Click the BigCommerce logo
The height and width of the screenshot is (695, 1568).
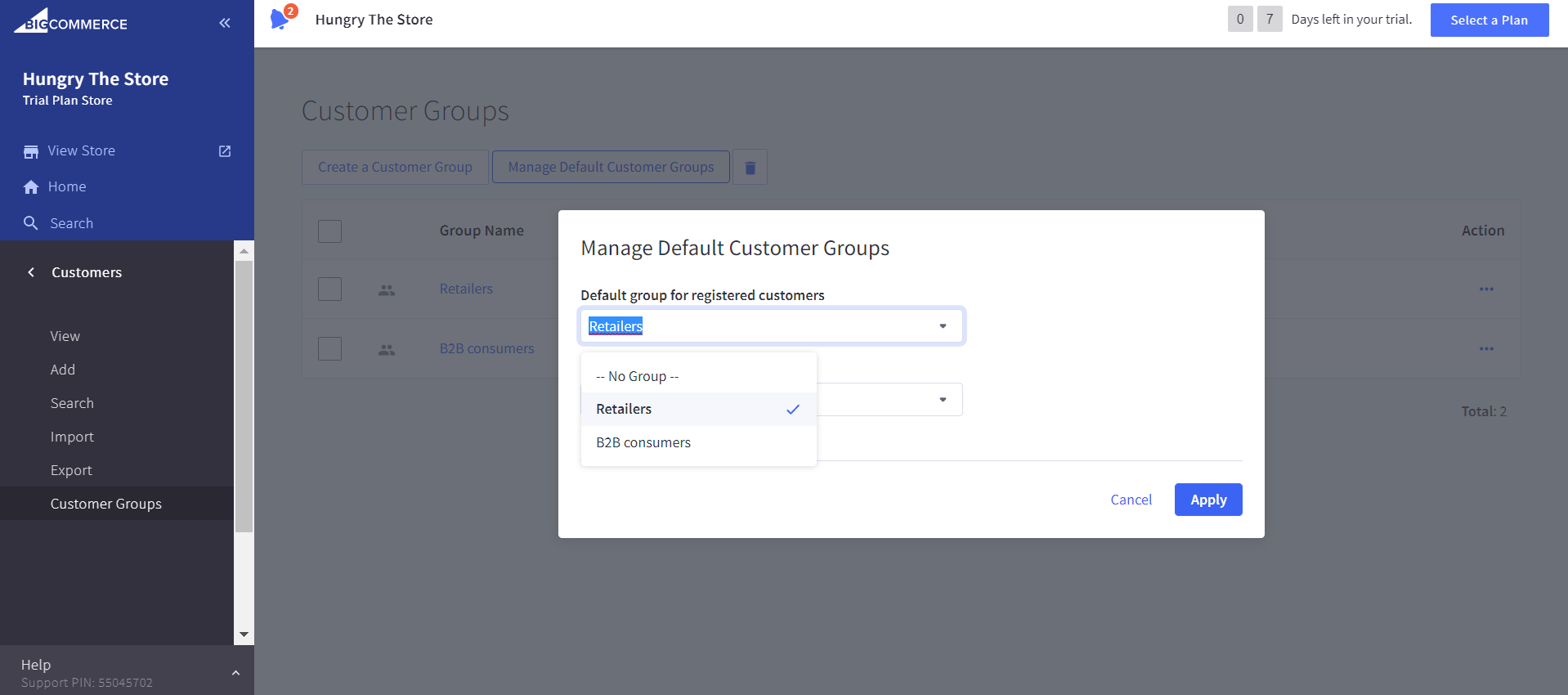click(71, 21)
